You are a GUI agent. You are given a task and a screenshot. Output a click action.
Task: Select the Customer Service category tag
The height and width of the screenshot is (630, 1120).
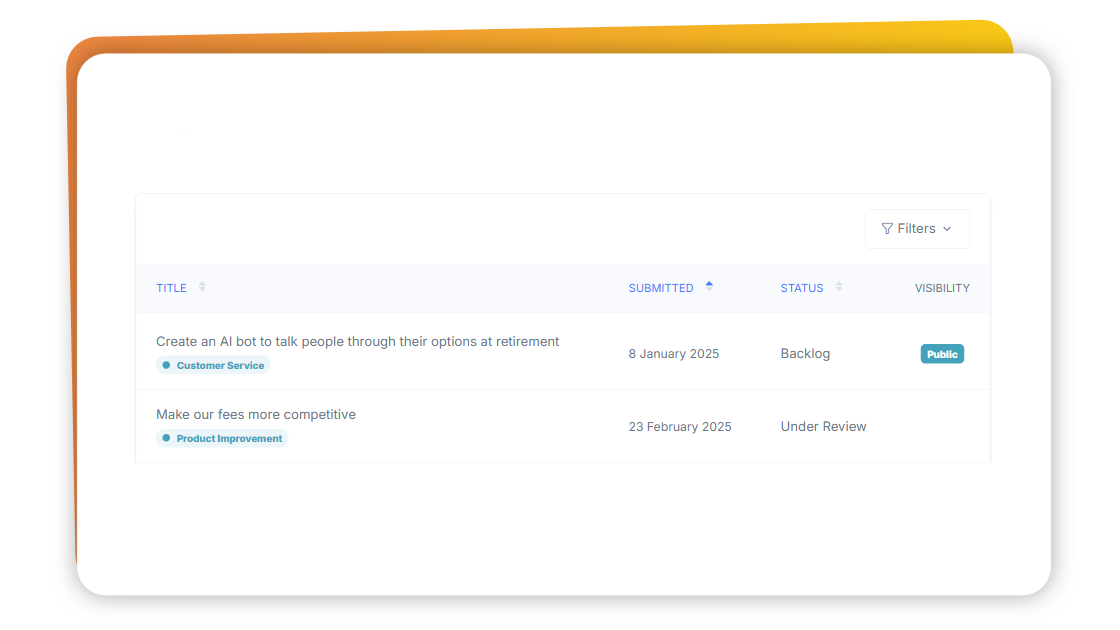click(x=213, y=365)
